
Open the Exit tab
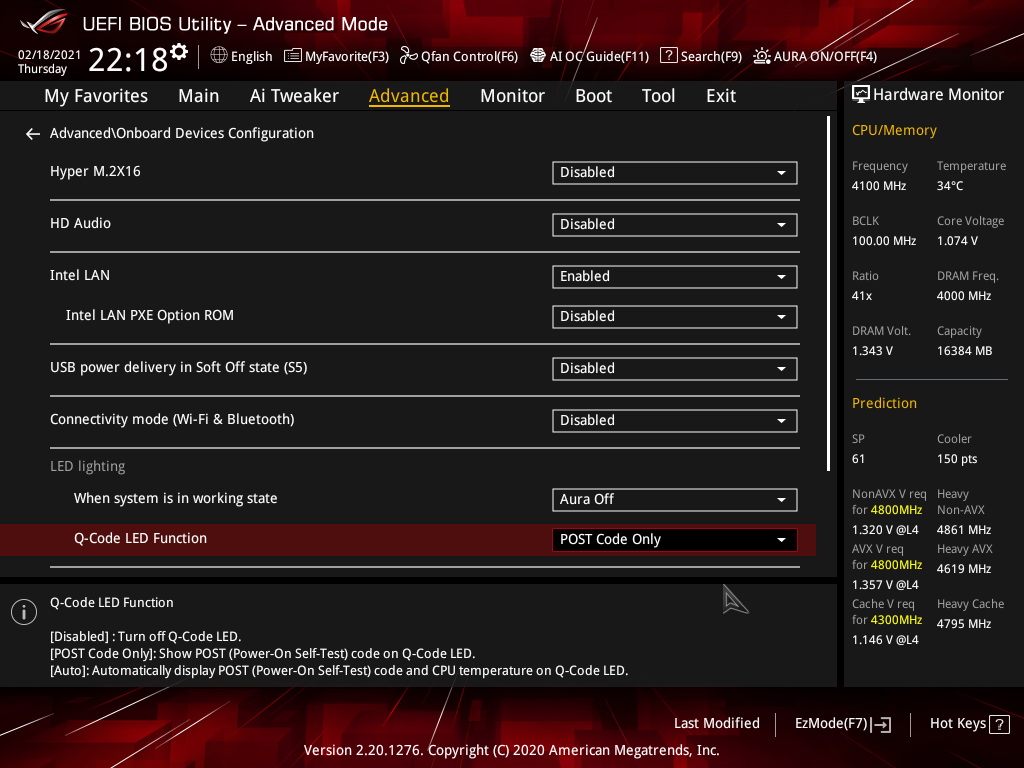721,96
